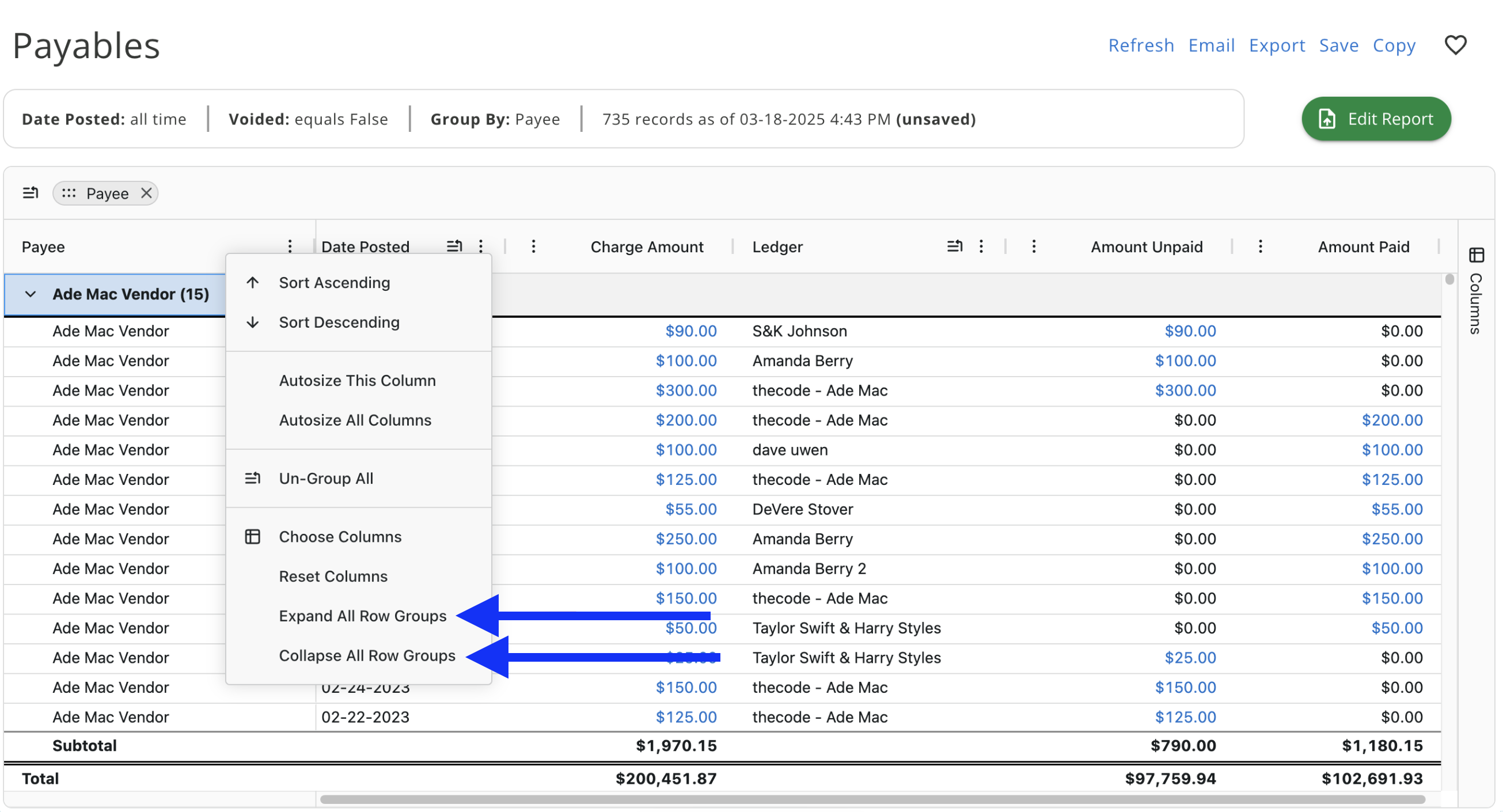
Task: Select Un-Group All menu item
Action: click(325, 479)
